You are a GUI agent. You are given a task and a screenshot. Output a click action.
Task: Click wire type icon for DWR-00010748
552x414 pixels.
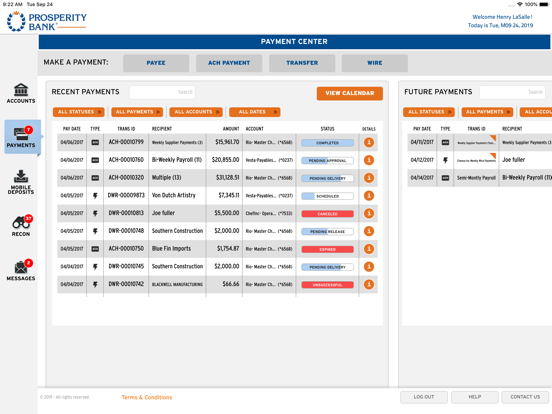95,231
